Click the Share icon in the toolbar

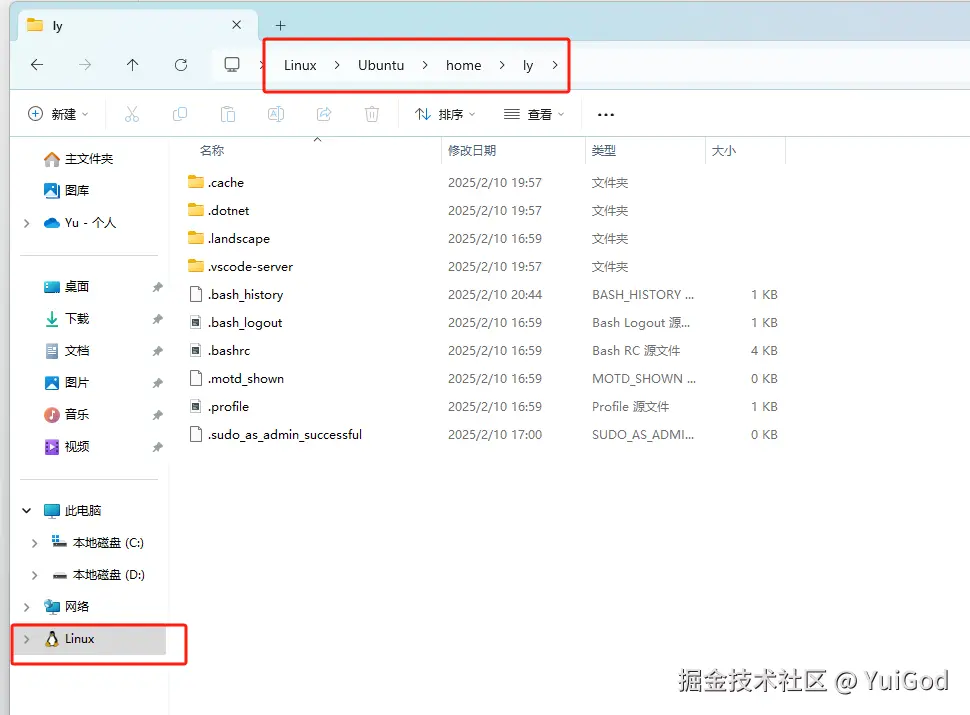coord(324,114)
